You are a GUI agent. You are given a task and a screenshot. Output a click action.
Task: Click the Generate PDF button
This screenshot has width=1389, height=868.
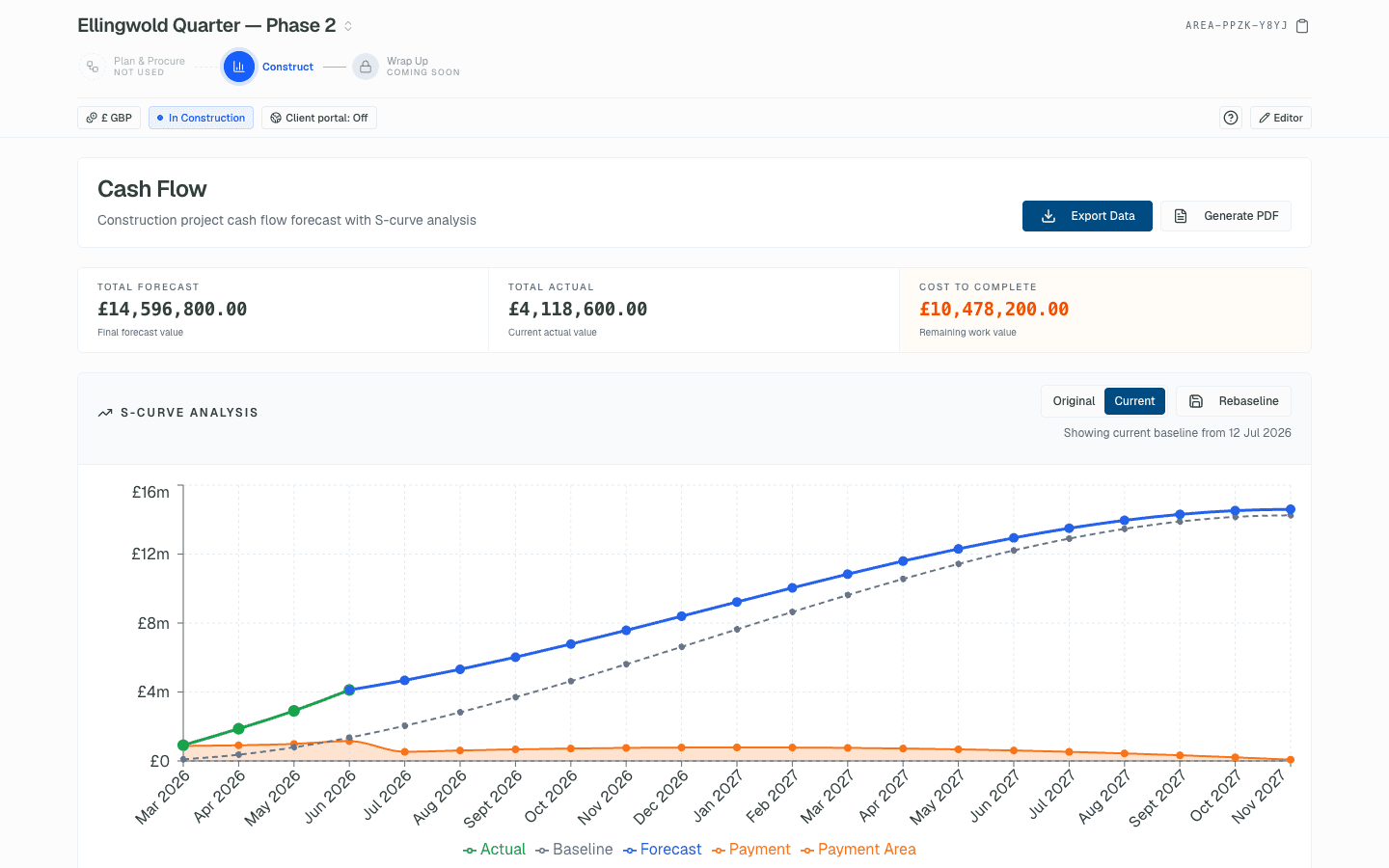pyautogui.click(x=1226, y=216)
